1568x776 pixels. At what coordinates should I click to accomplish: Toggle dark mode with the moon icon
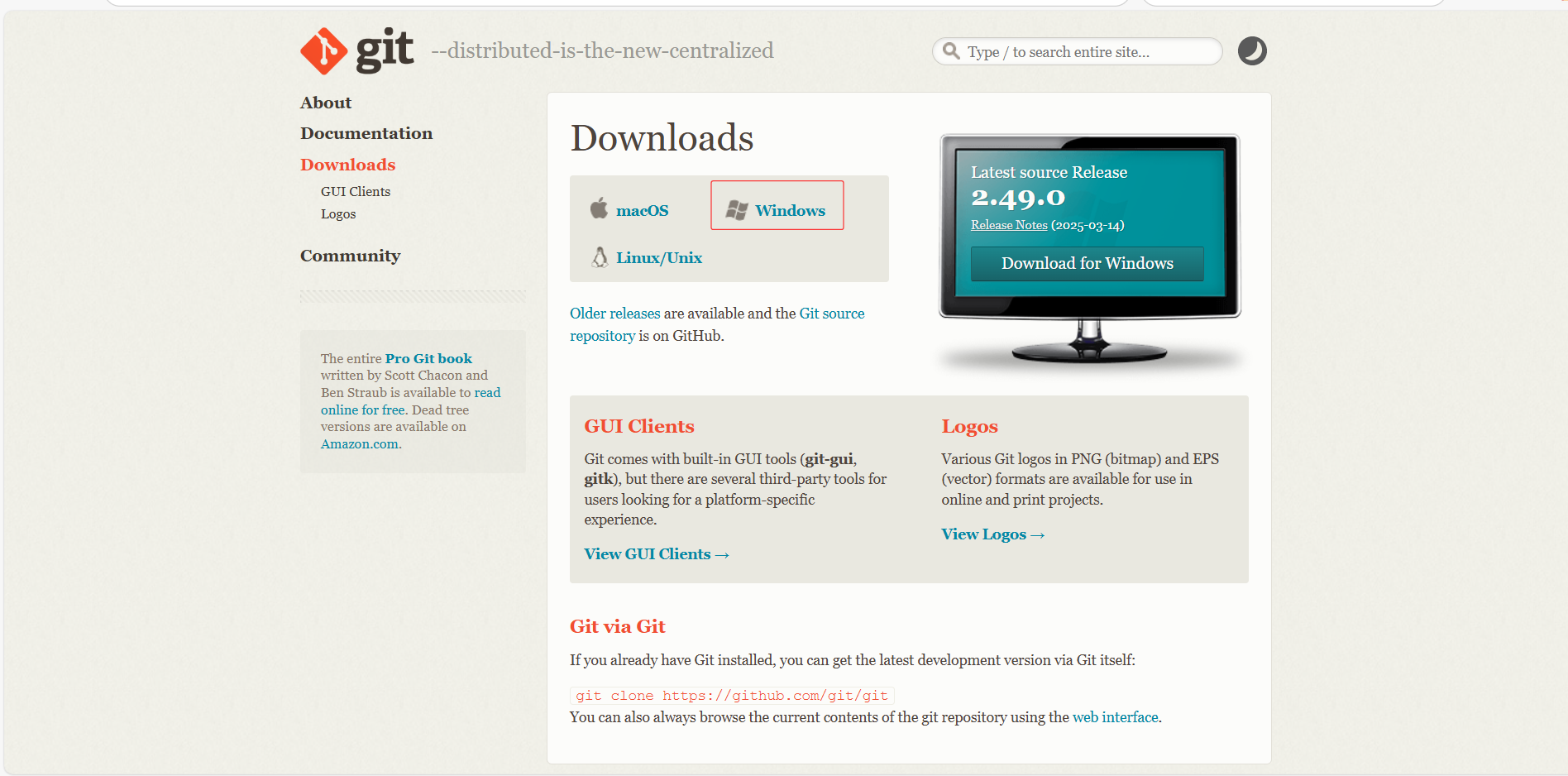(x=1252, y=51)
